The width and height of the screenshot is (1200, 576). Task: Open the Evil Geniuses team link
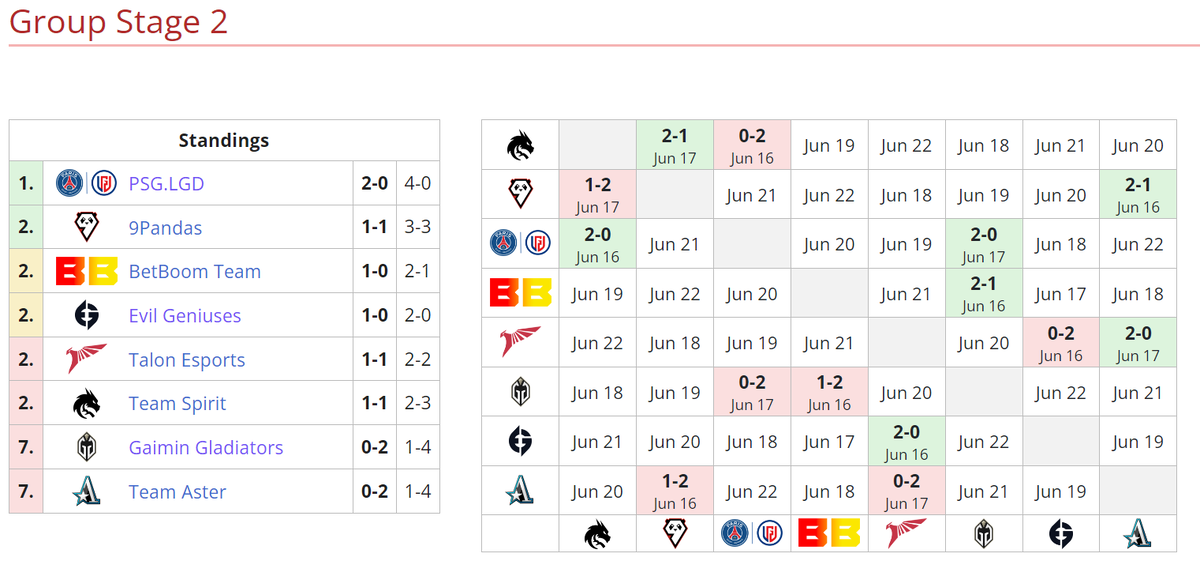(185, 316)
